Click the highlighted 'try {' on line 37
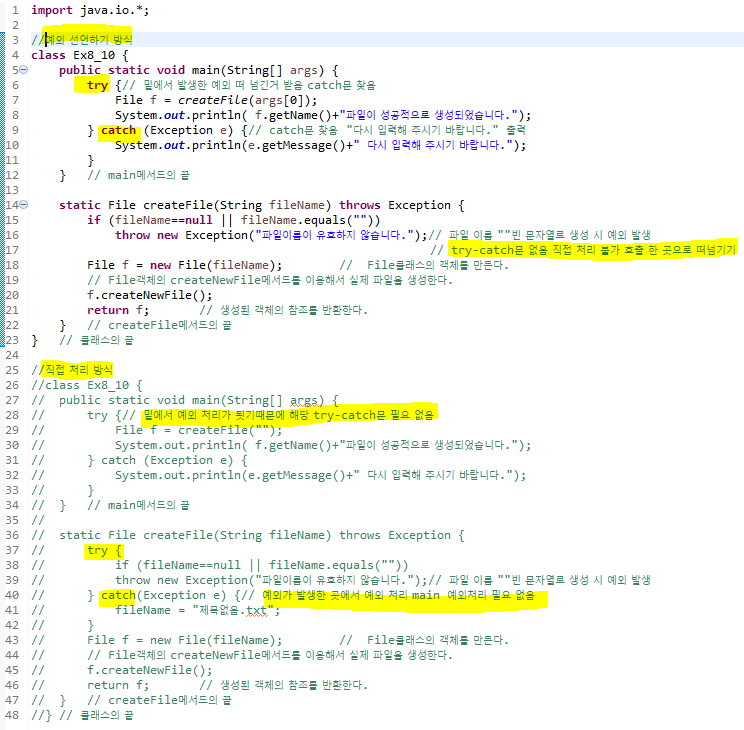744x730 pixels. click(x=104, y=551)
